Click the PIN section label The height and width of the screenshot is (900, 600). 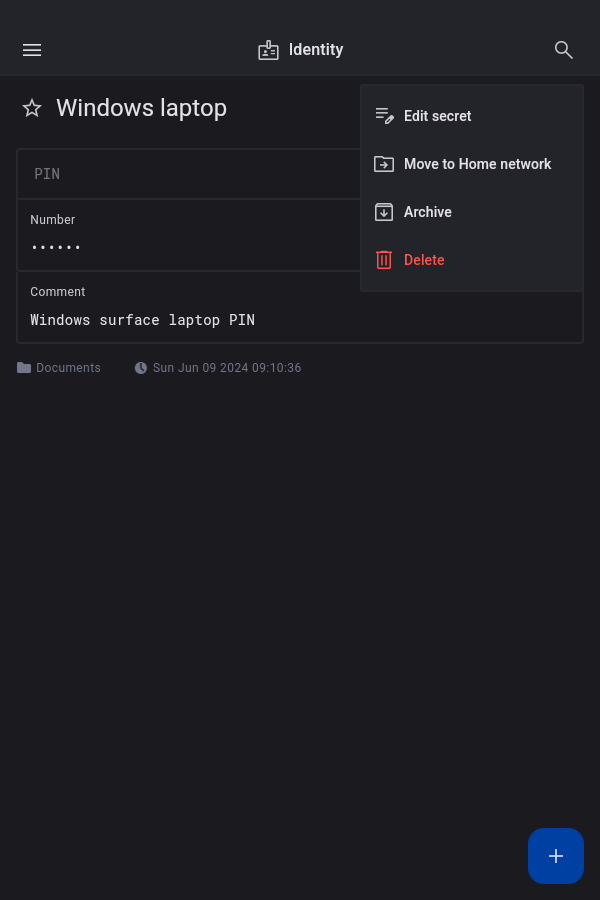(x=47, y=174)
